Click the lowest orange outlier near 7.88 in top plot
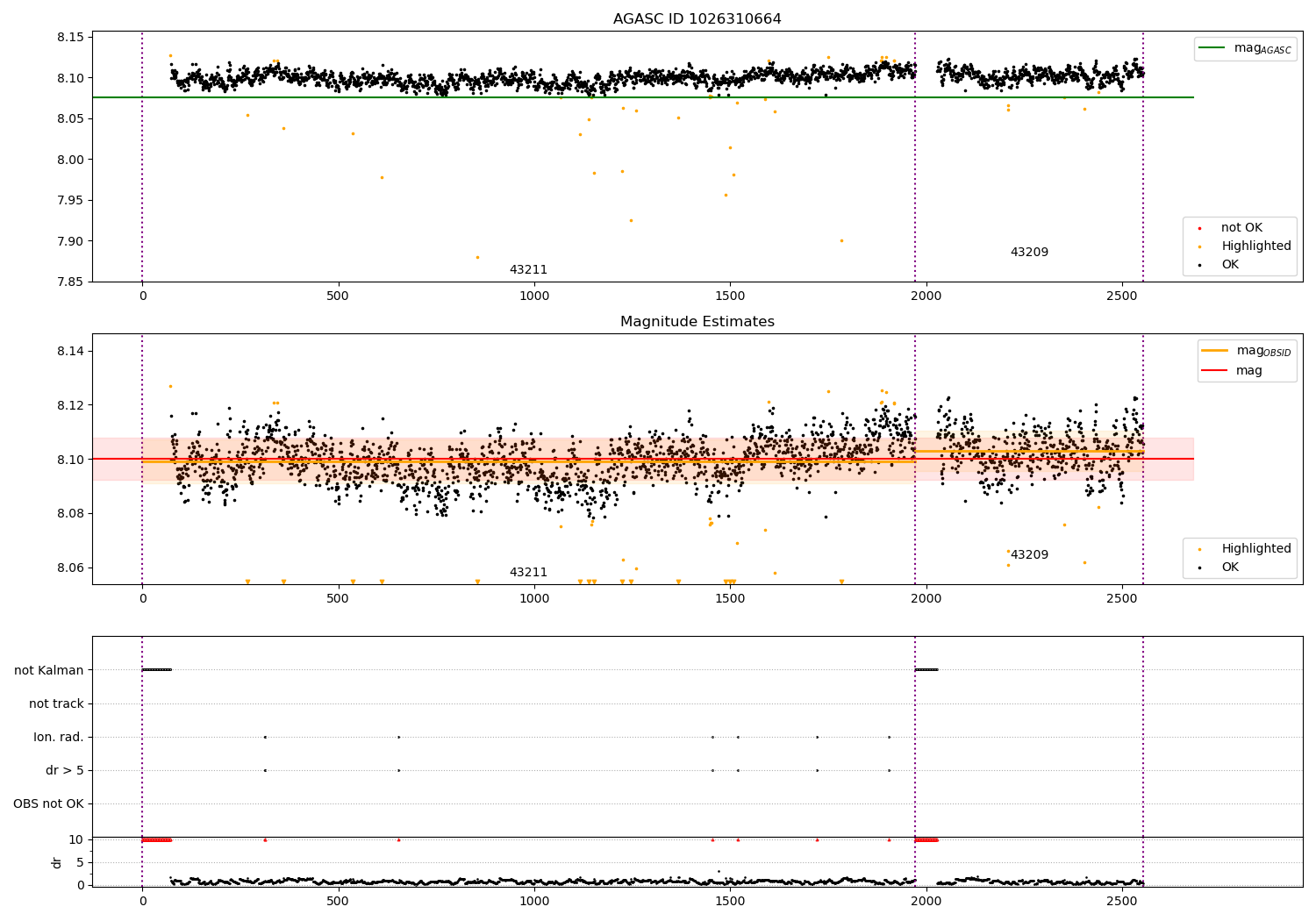This screenshot has width=1316, height=921. [477, 258]
